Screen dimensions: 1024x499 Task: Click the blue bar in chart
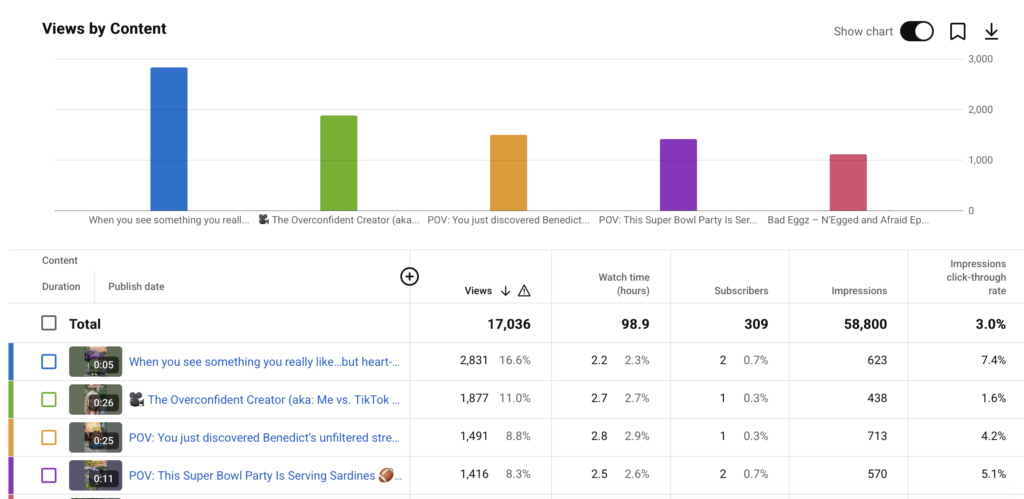coord(168,139)
